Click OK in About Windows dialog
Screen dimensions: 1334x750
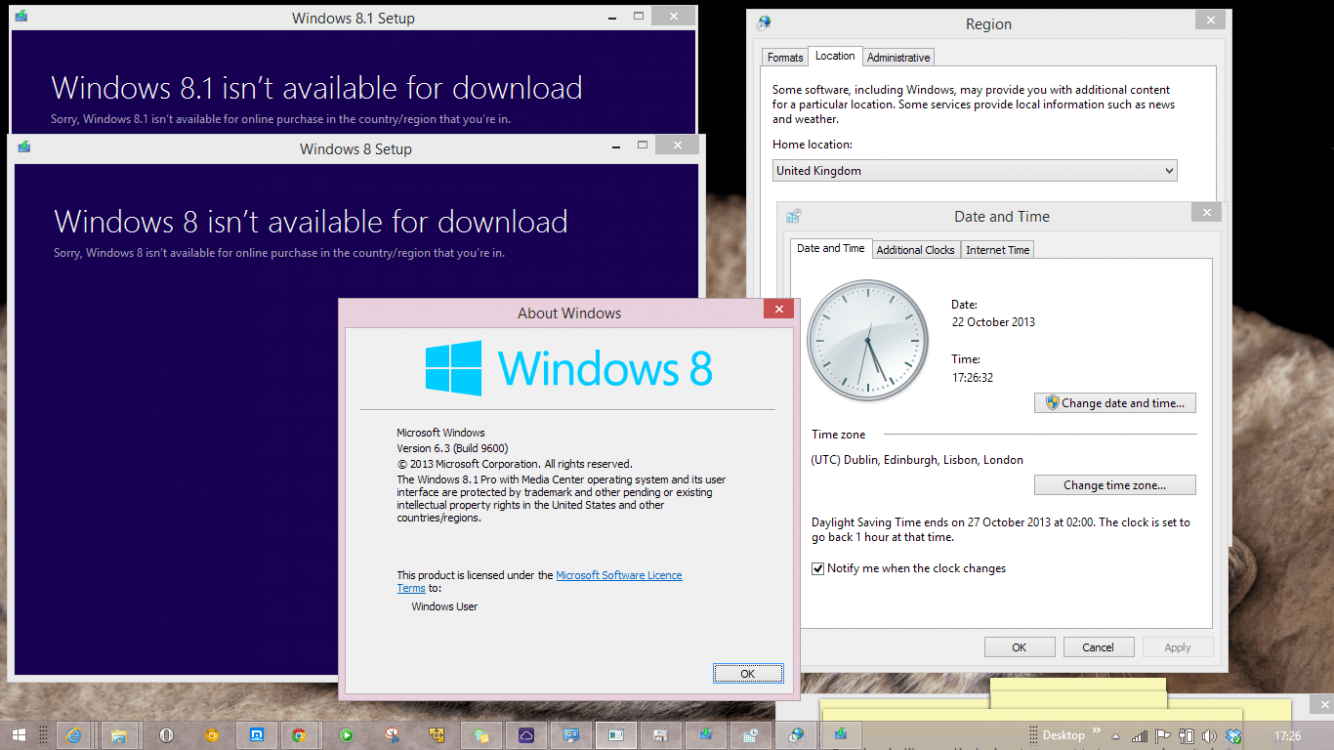click(x=748, y=674)
